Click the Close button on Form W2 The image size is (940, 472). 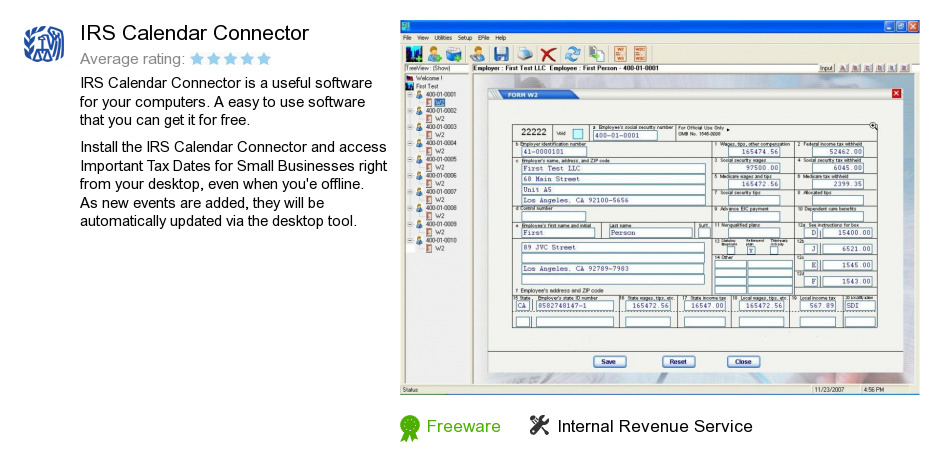pos(743,362)
